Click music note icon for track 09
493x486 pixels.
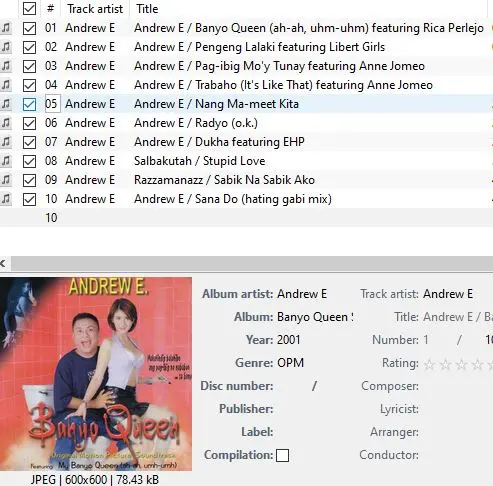(x=6, y=180)
